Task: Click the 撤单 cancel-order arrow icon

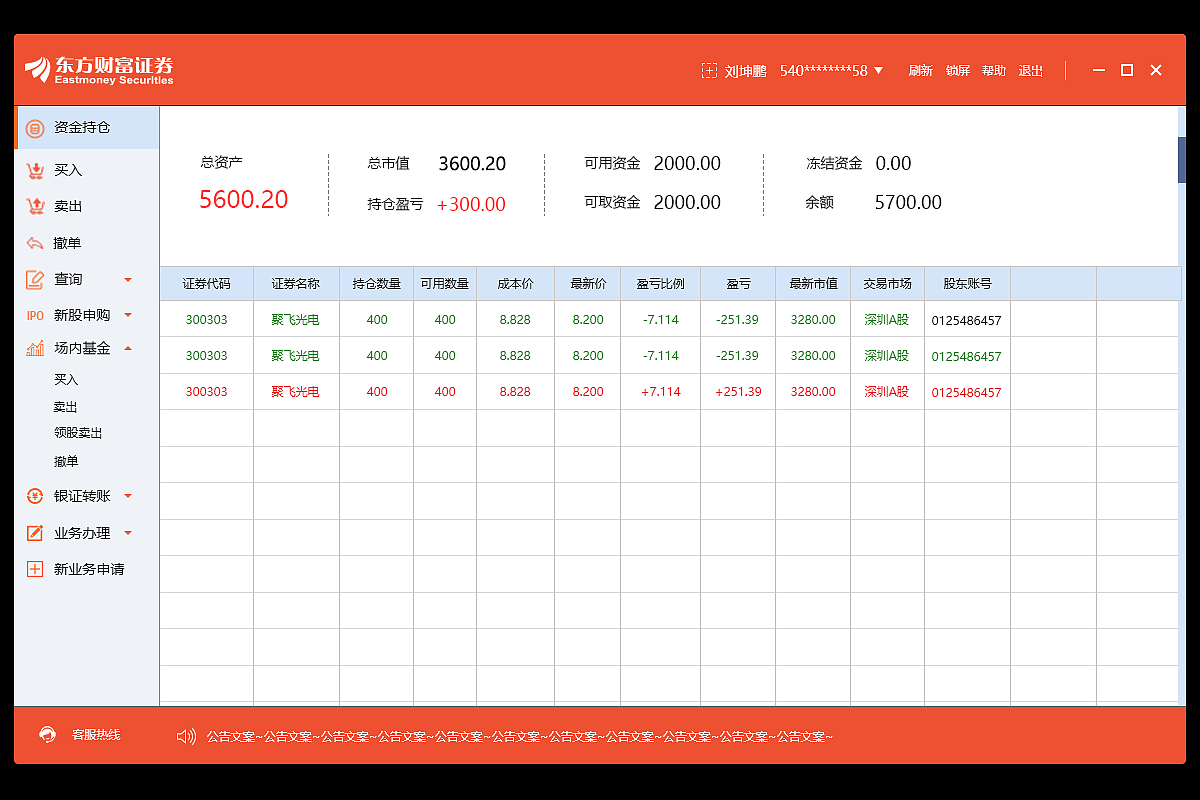Action: pyautogui.click(x=33, y=243)
